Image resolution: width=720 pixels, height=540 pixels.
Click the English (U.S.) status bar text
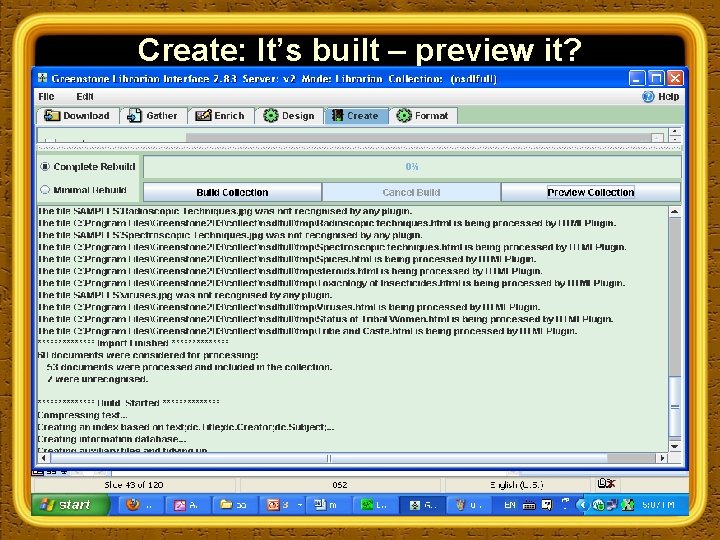pyautogui.click(x=516, y=485)
